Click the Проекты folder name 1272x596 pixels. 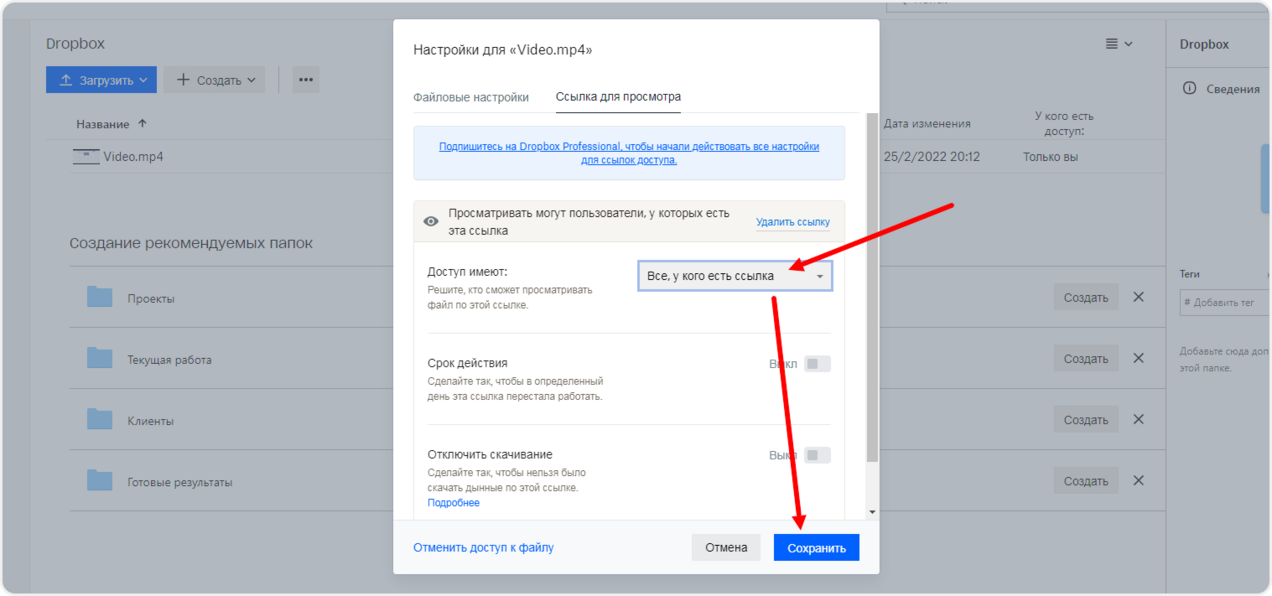(x=151, y=298)
